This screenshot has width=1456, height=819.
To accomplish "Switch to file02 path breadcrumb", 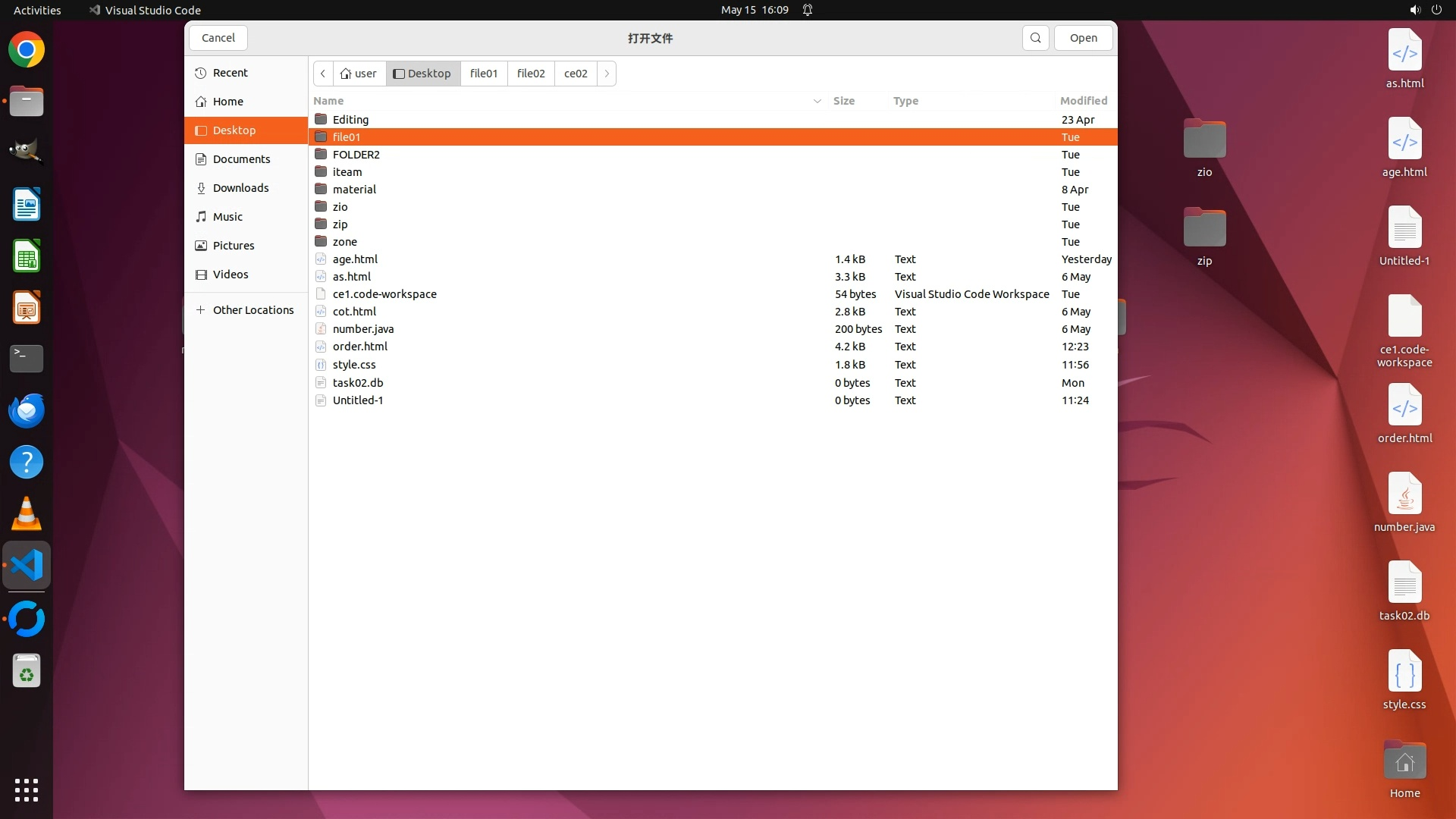I will 531,74.
